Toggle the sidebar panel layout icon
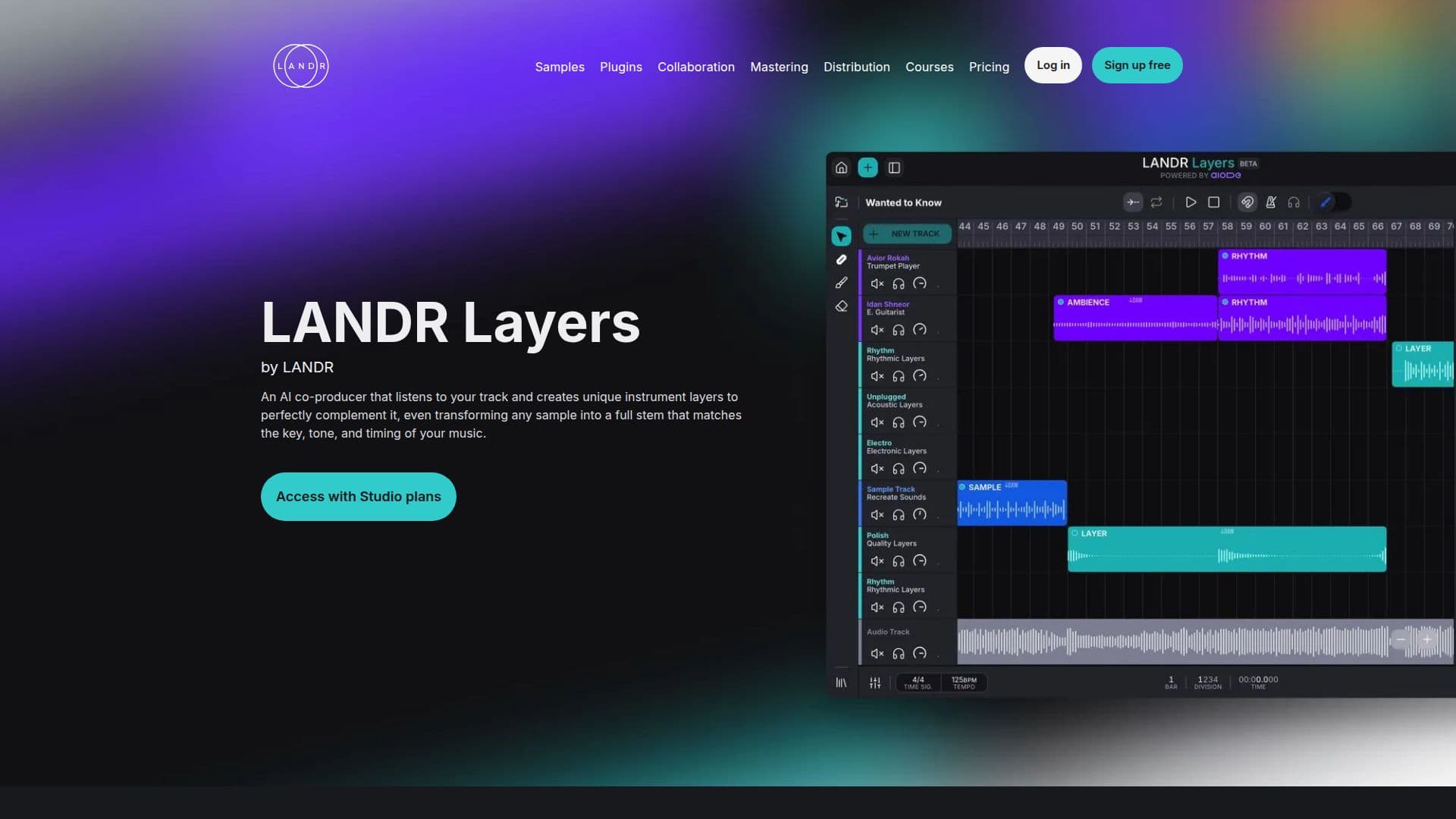 pyautogui.click(x=894, y=168)
